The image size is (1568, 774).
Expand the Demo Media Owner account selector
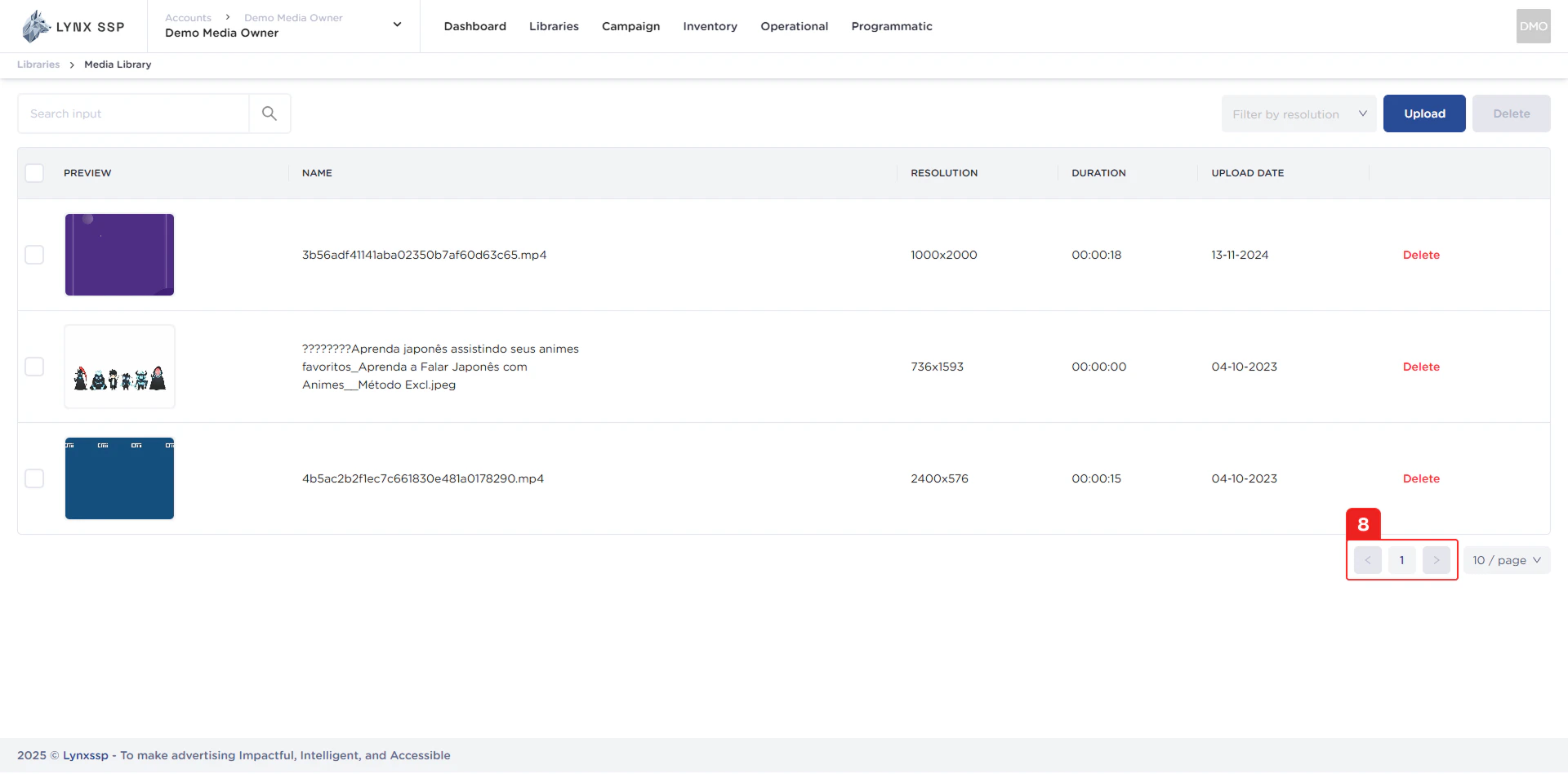397,24
